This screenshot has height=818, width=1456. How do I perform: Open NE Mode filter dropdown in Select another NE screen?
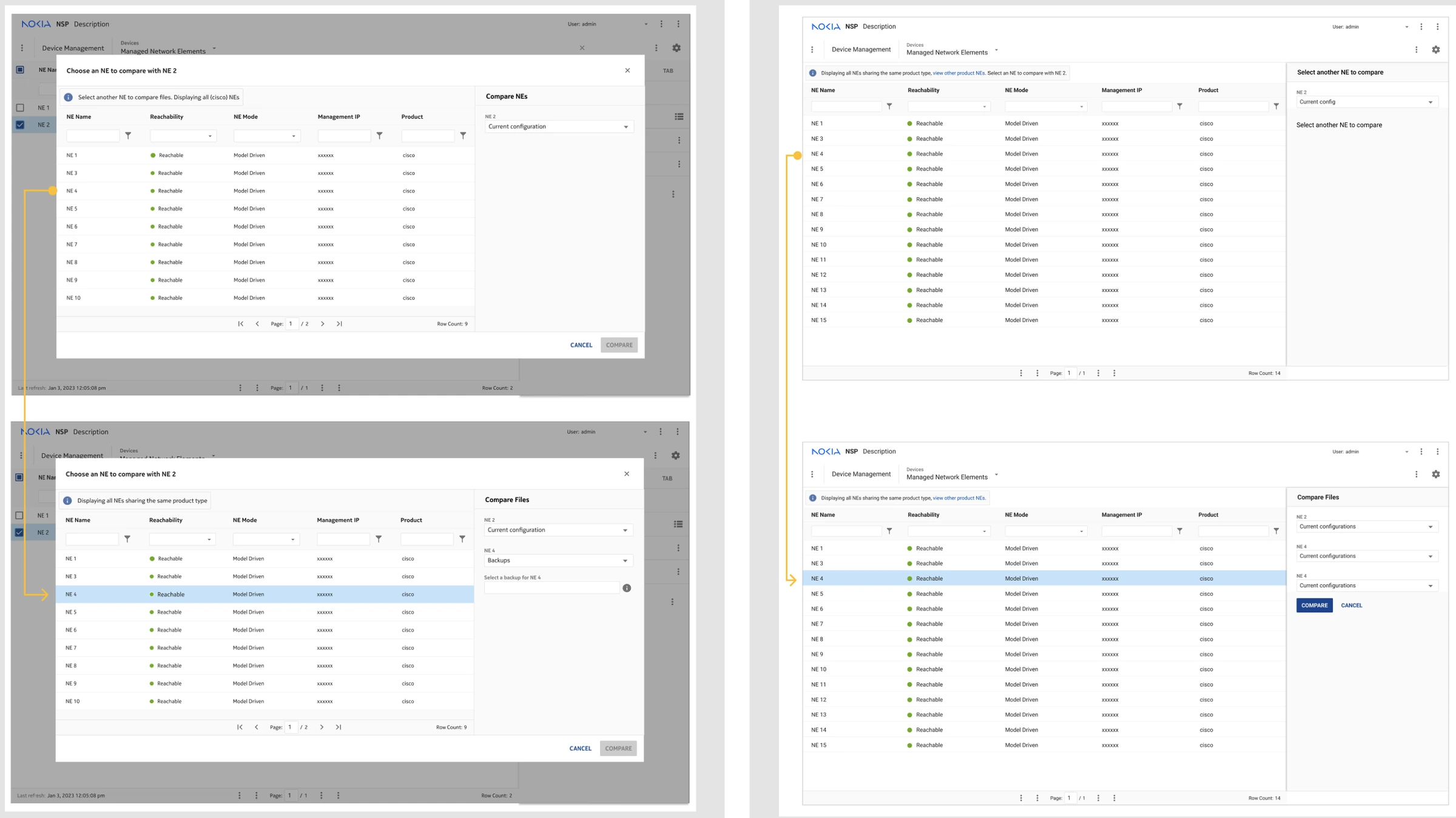coord(1045,106)
